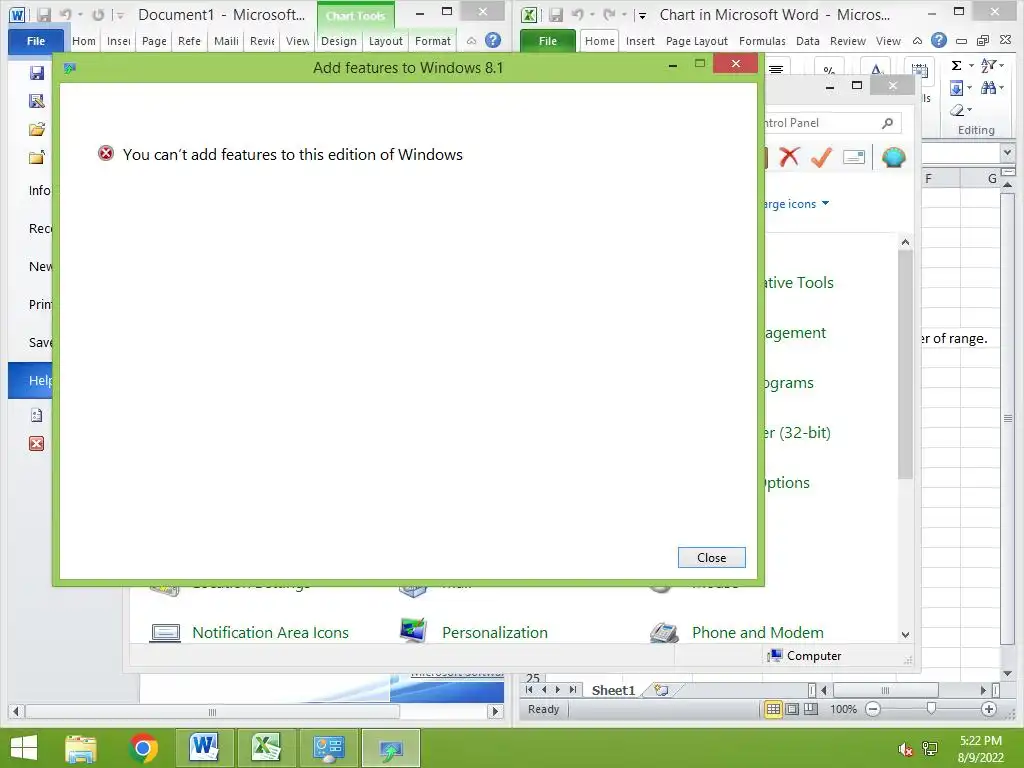Insert new worksheet tab icon
This screenshot has height=768, width=1024.
coord(662,690)
